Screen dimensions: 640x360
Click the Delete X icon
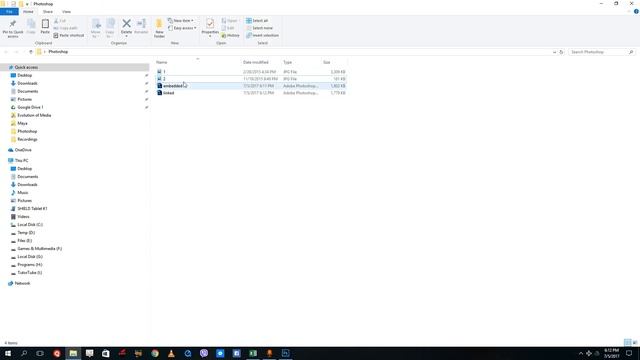pyautogui.click(x=127, y=24)
